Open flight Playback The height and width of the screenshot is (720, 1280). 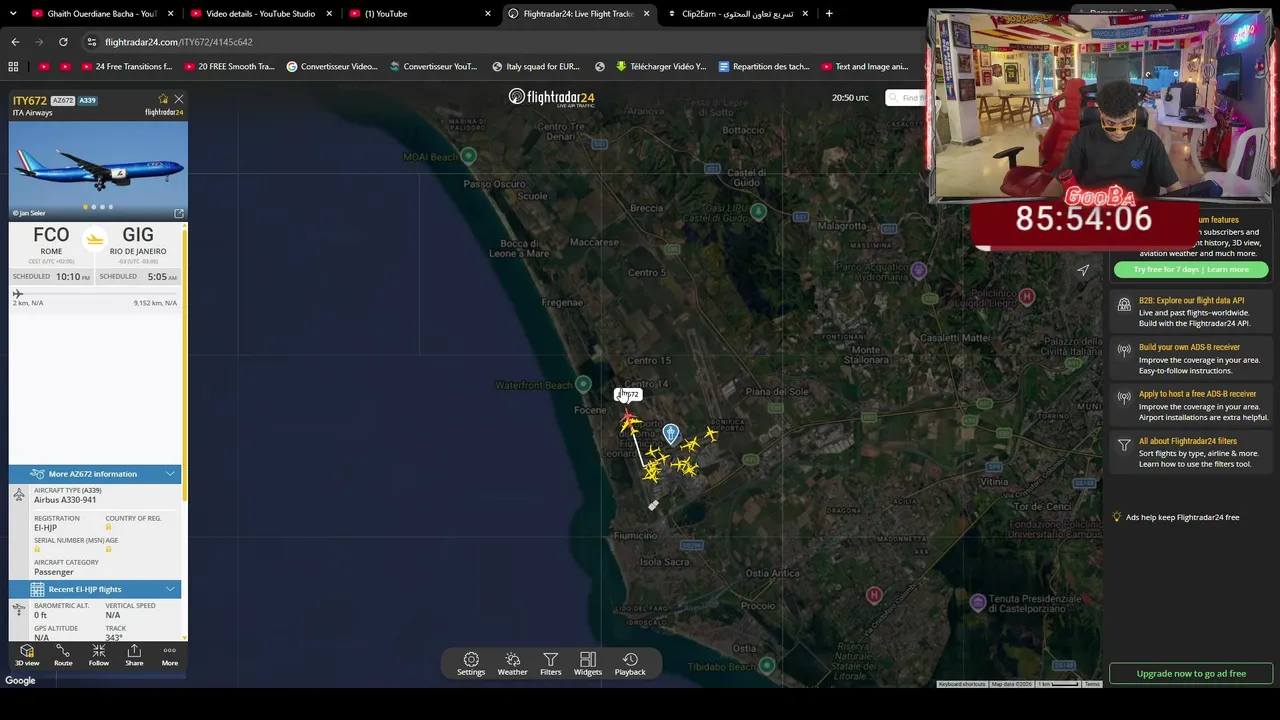pos(630,664)
